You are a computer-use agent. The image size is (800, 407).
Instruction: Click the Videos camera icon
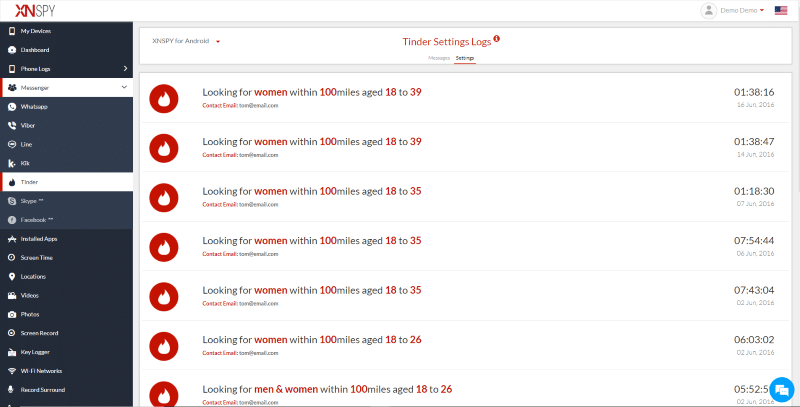coord(12,295)
